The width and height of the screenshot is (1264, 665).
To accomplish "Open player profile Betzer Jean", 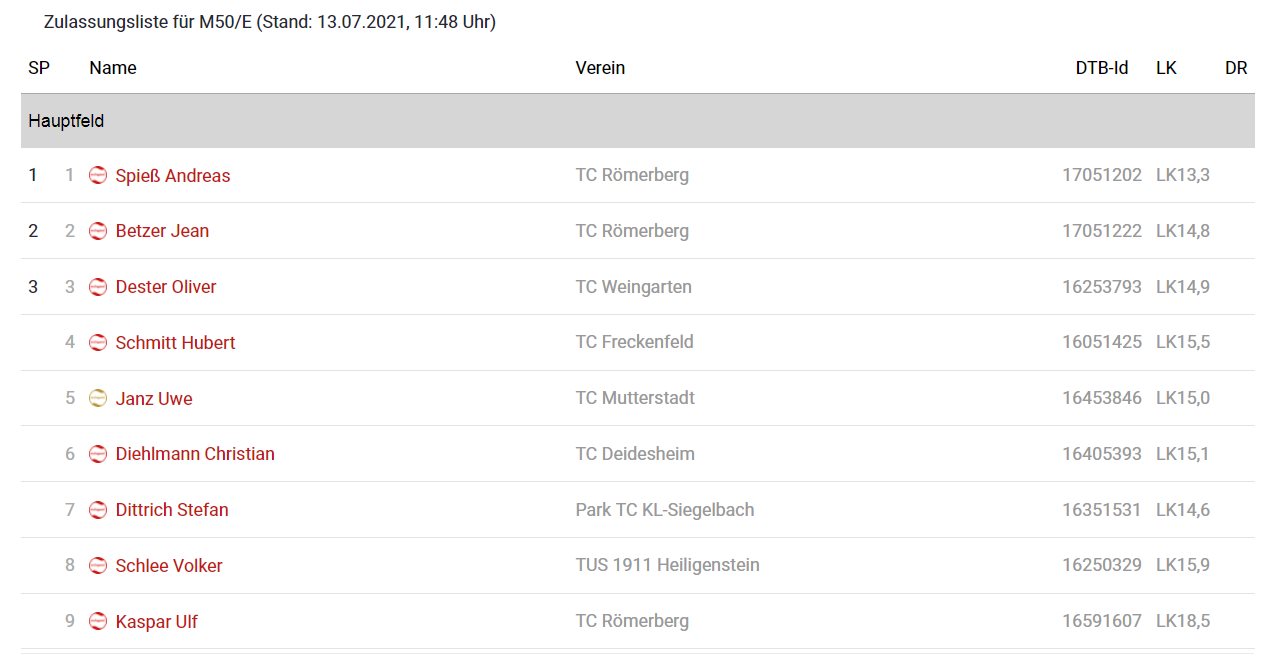I will 162,231.
